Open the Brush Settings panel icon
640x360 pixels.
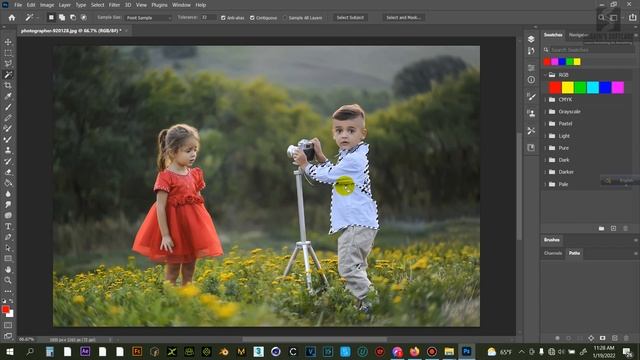click(x=531, y=97)
